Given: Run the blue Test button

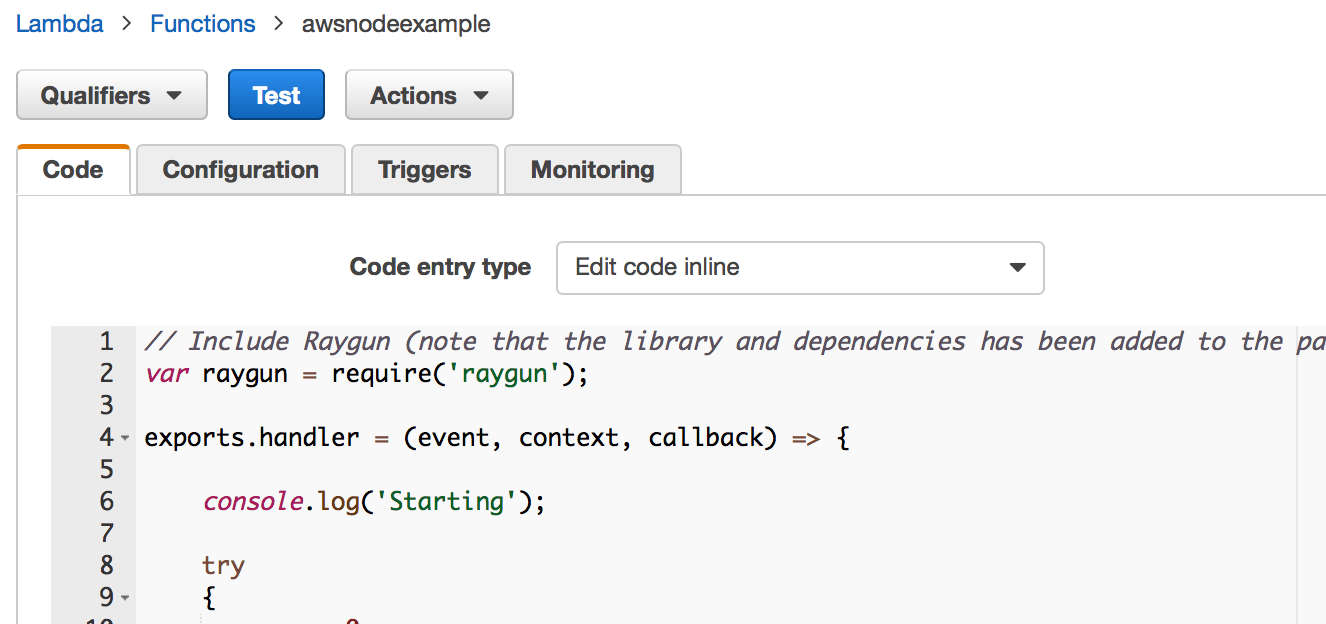Looking at the screenshot, I should tap(276, 95).
